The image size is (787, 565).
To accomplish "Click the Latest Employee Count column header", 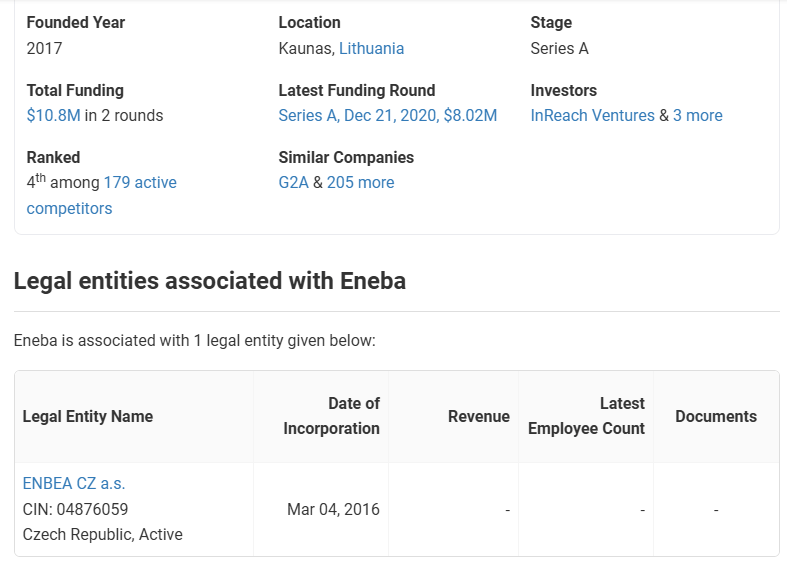I will 586,416.
